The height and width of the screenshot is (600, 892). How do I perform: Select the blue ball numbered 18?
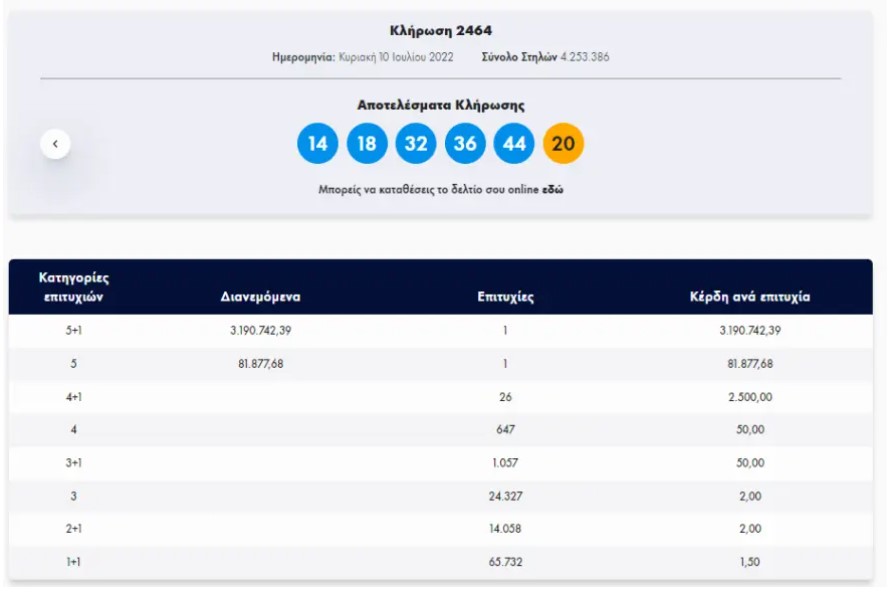point(367,143)
